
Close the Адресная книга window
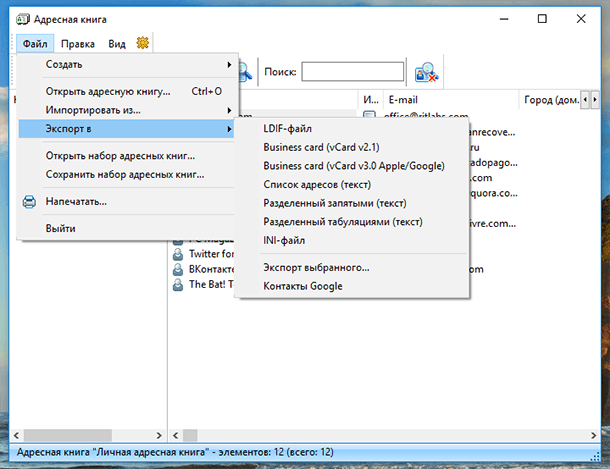[x=581, y=19]
